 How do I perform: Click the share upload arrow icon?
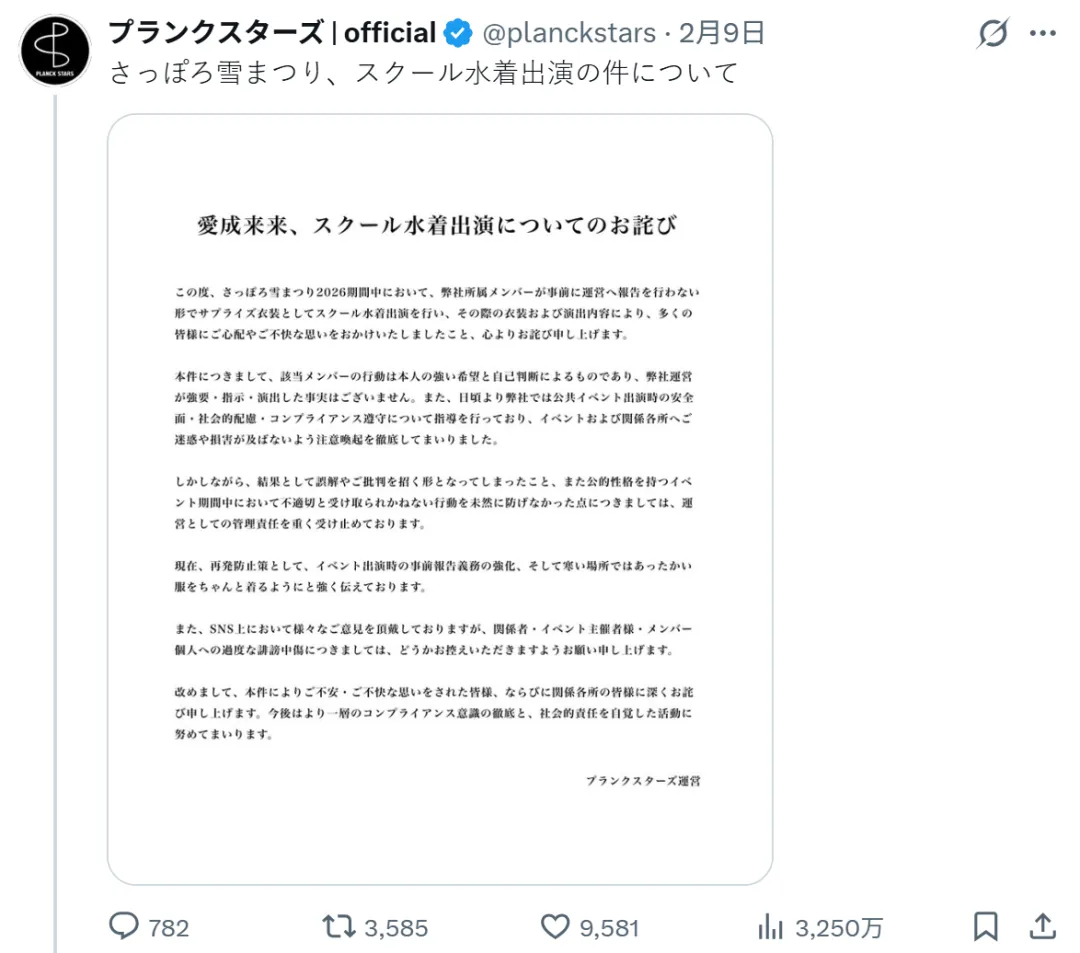(1043, 926)
